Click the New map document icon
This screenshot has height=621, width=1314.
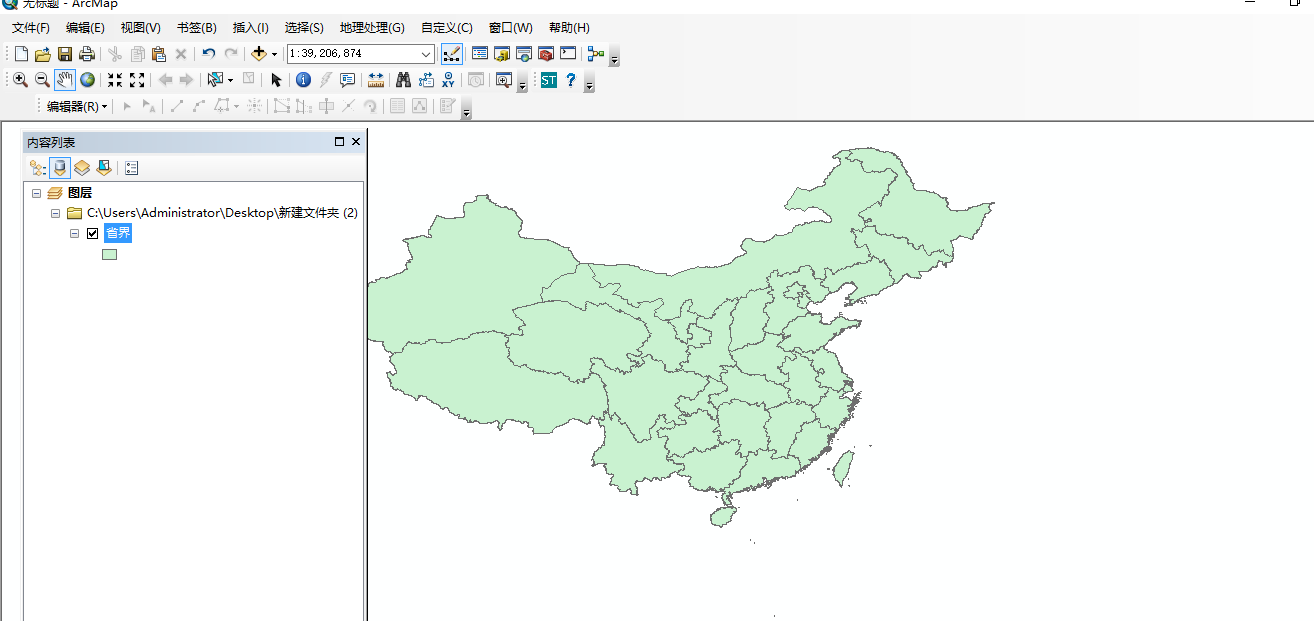(x=21, y=54)
